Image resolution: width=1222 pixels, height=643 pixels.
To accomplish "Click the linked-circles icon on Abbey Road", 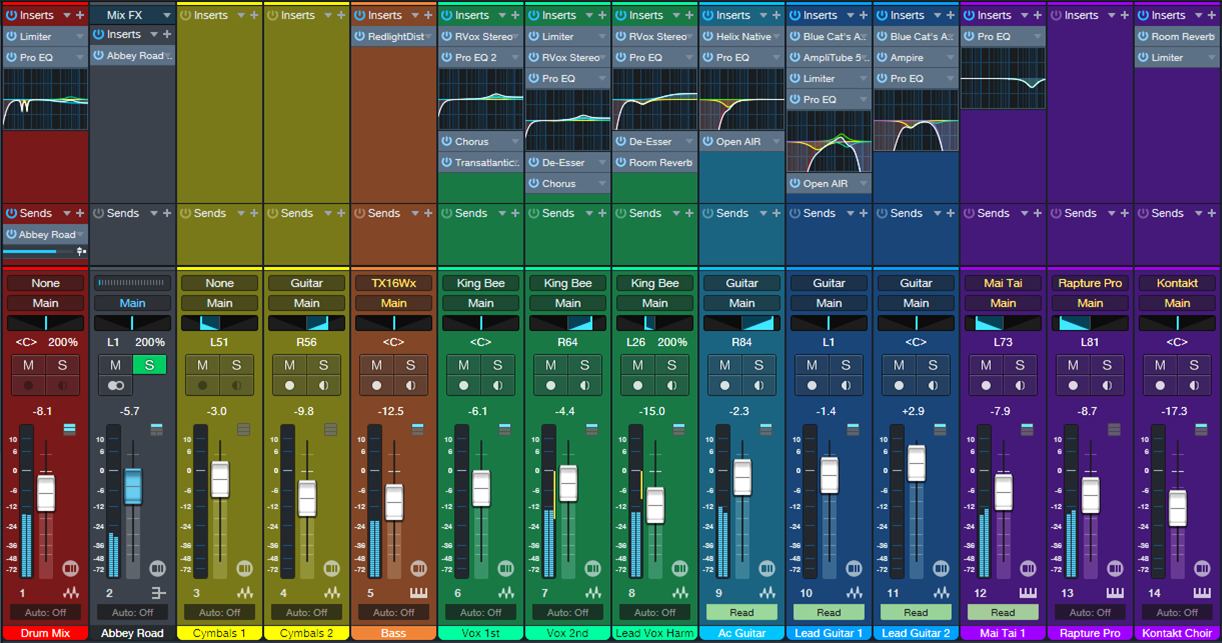I will tap(116, 385).
